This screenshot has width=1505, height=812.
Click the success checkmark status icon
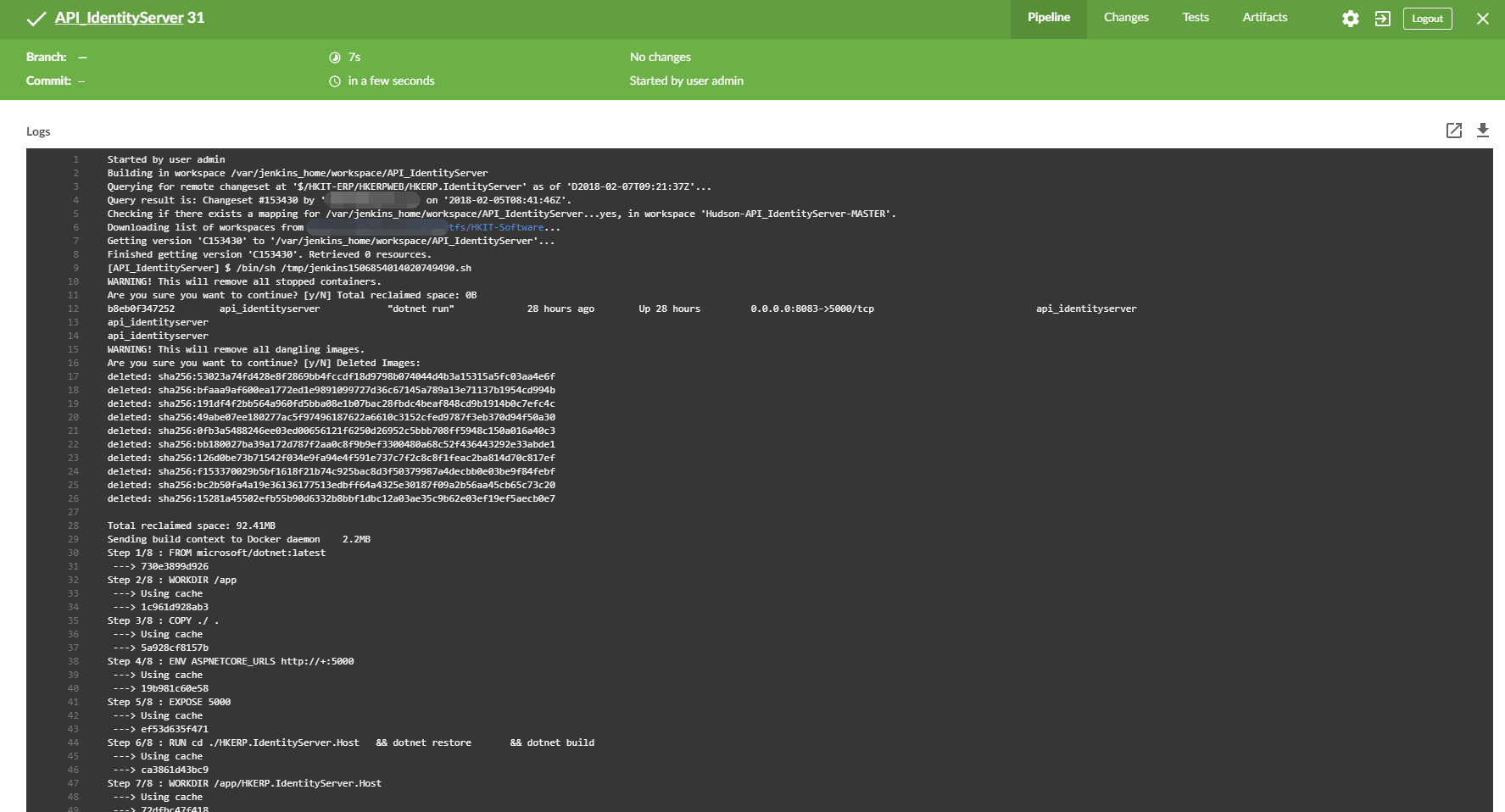(36, 19)
